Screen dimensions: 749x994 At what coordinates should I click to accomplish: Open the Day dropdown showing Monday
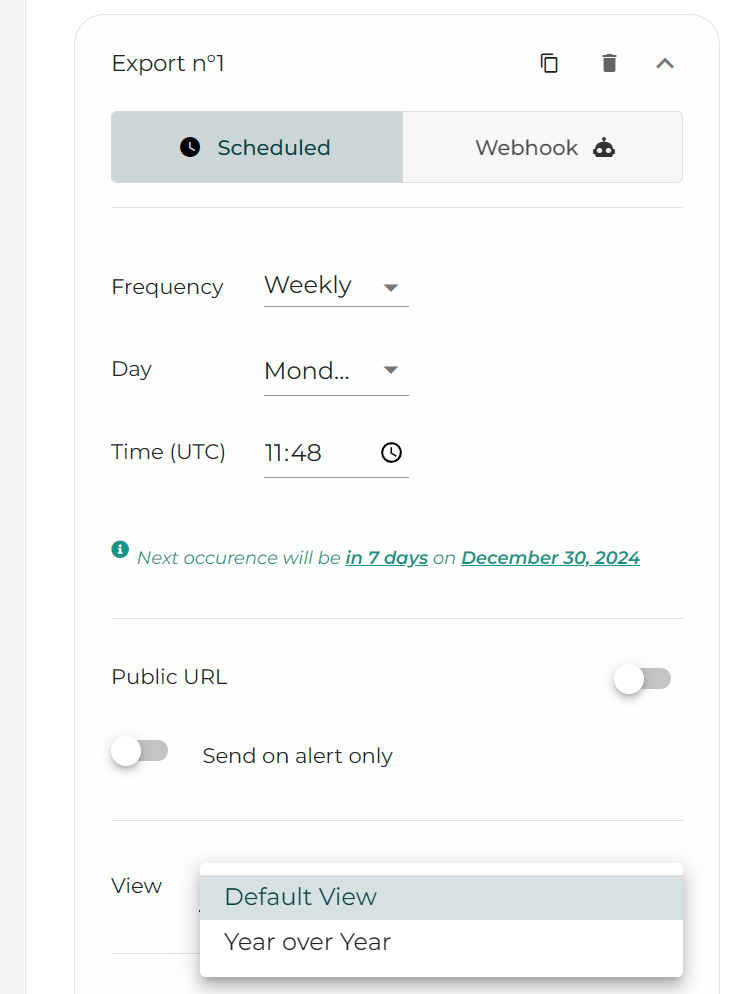point(336,370)
